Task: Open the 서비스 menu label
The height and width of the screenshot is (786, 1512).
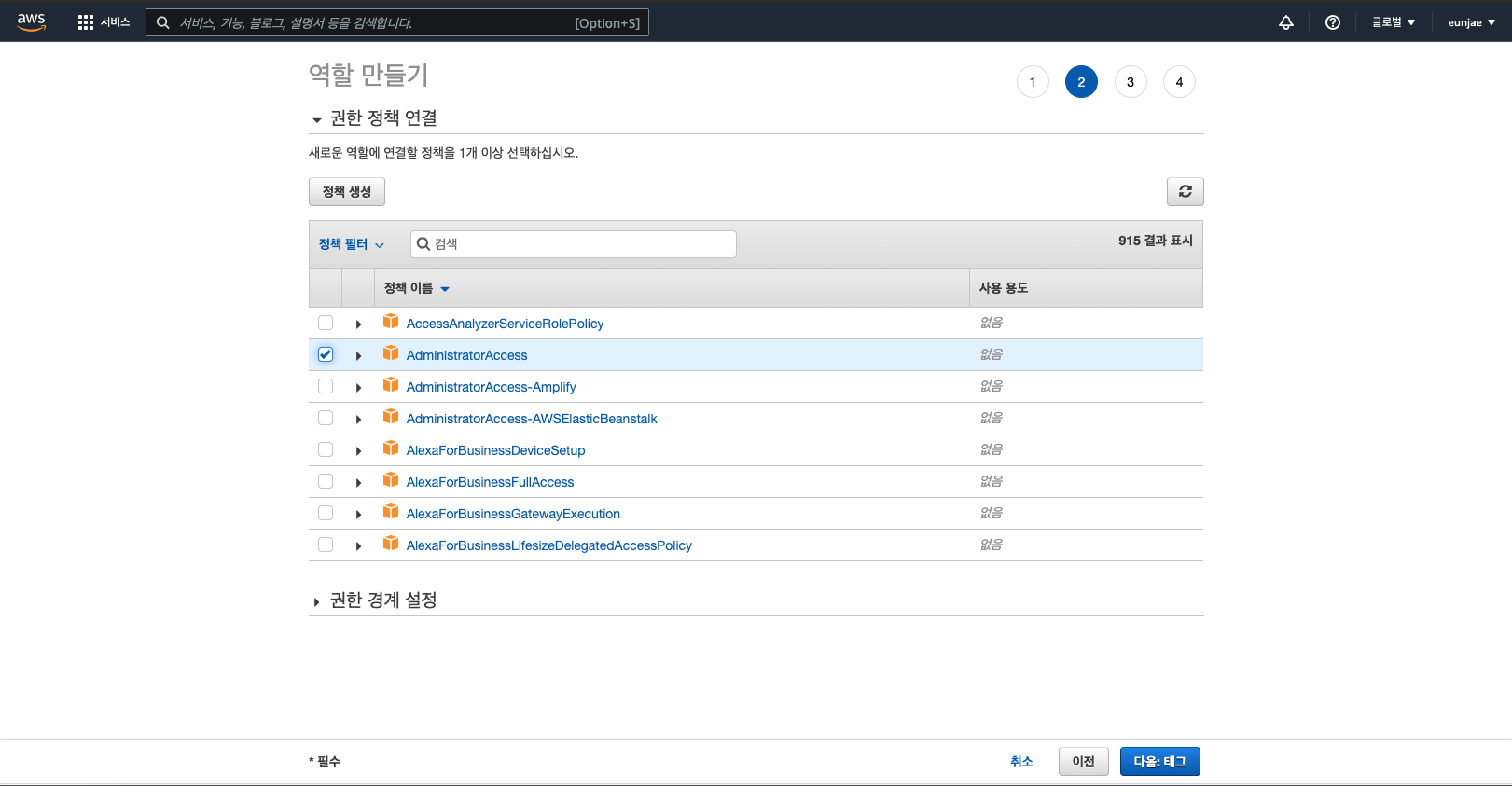Action: (116, 22)
